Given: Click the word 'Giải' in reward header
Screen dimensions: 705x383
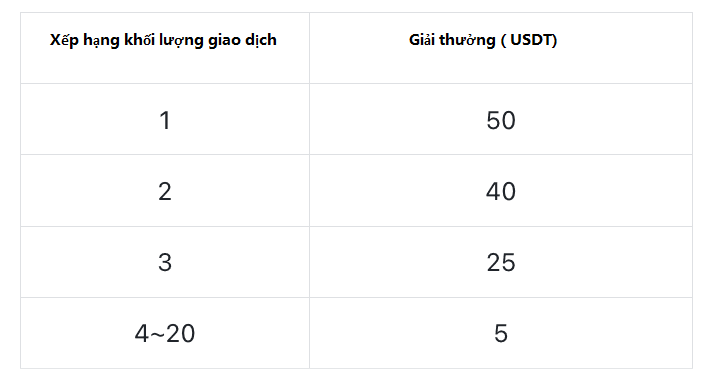Looking at the screenshot, I should pos(422,40).
